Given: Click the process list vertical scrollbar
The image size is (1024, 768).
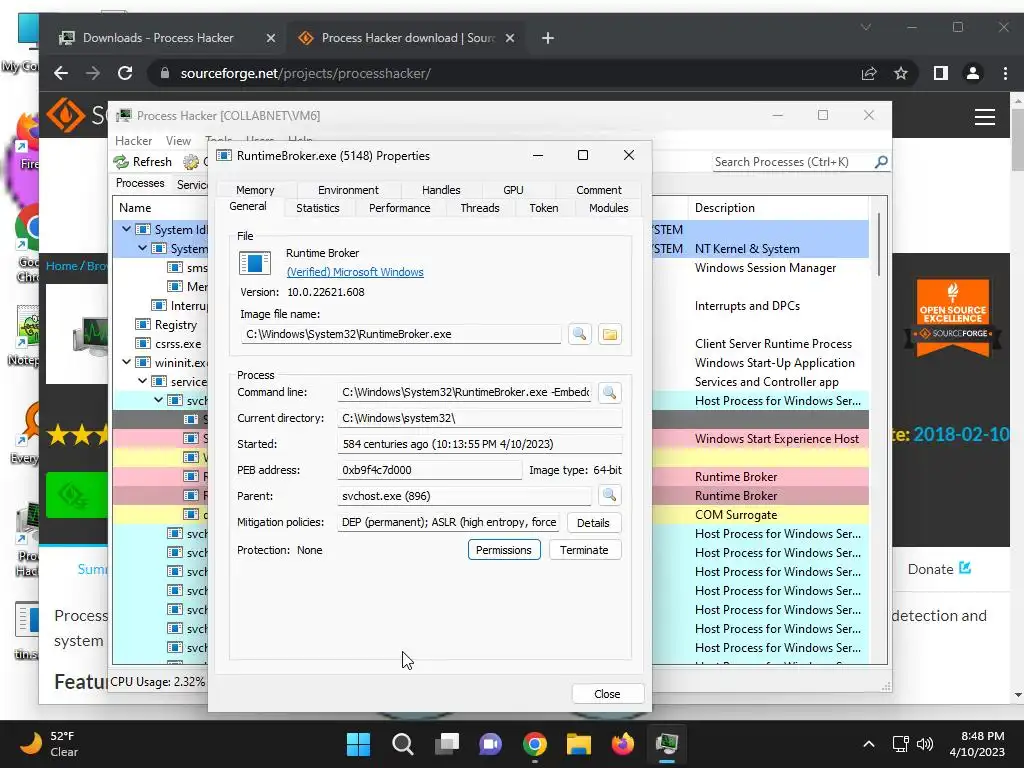Looking at the screenshot, I should [x=879, y=244].
